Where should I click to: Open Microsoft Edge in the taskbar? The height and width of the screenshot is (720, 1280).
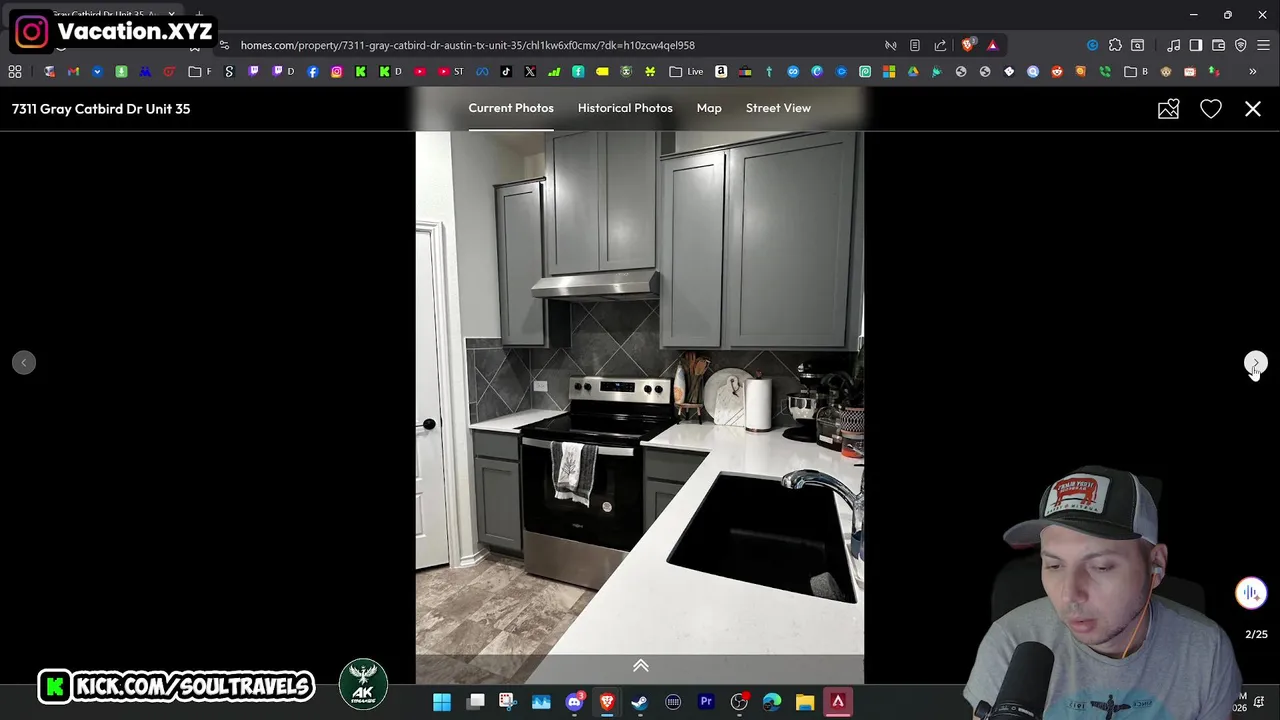(772, 702)
